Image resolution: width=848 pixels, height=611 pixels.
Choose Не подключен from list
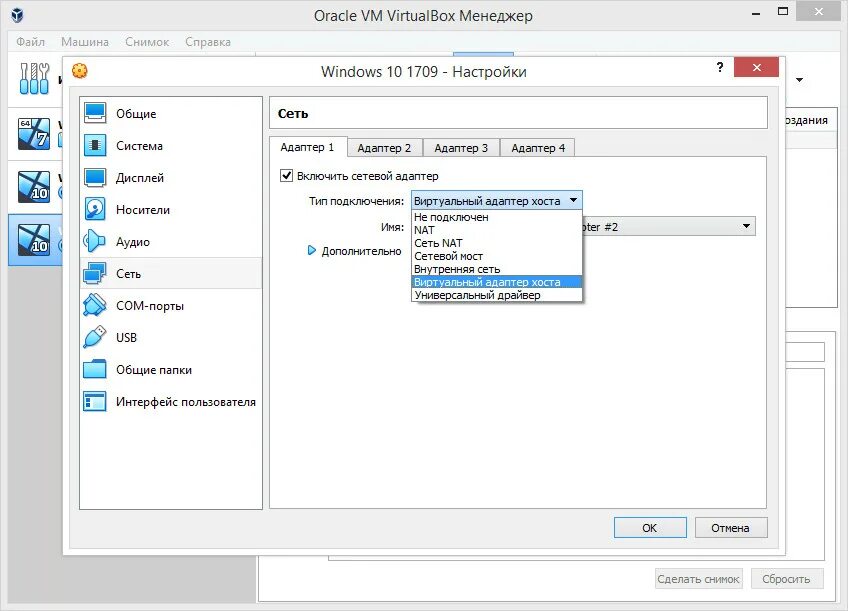tap(496, 217)
